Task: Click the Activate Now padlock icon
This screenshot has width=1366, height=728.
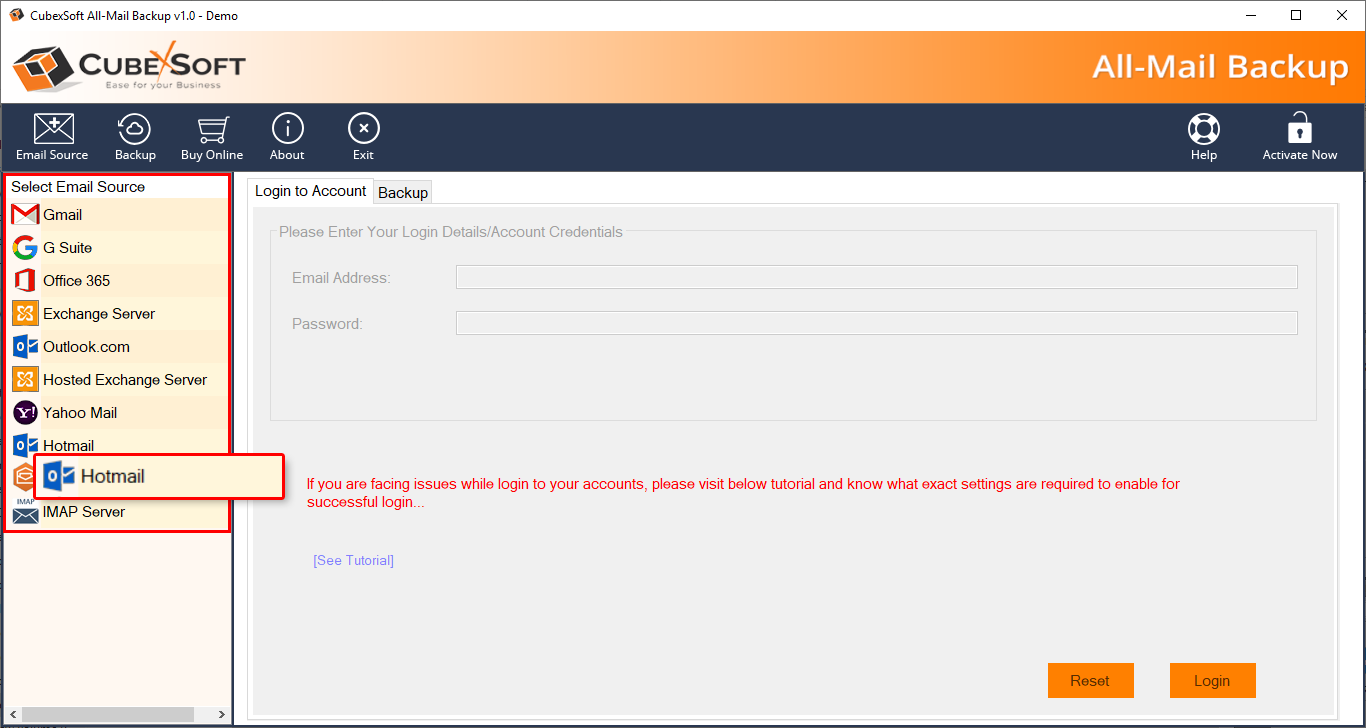Action: [x=1300, y=137]
